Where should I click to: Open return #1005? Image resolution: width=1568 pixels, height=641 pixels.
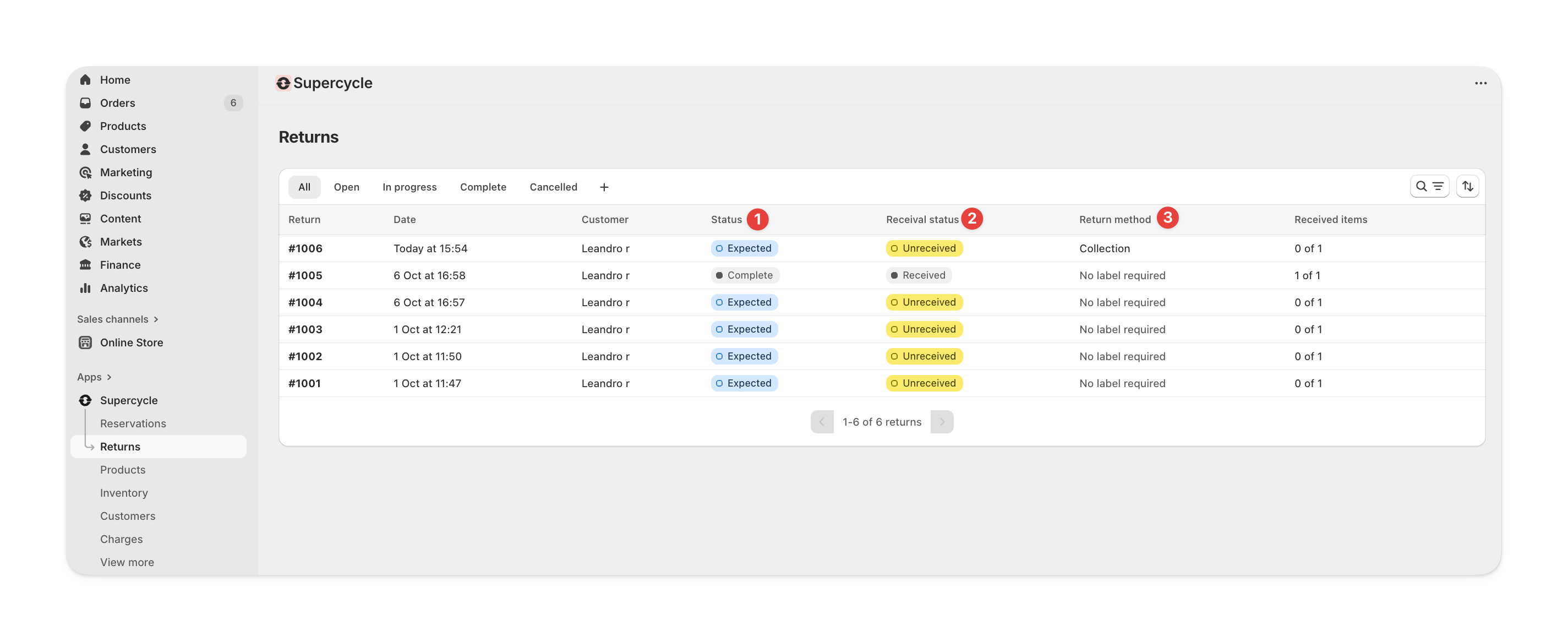[x=305, y=275]
